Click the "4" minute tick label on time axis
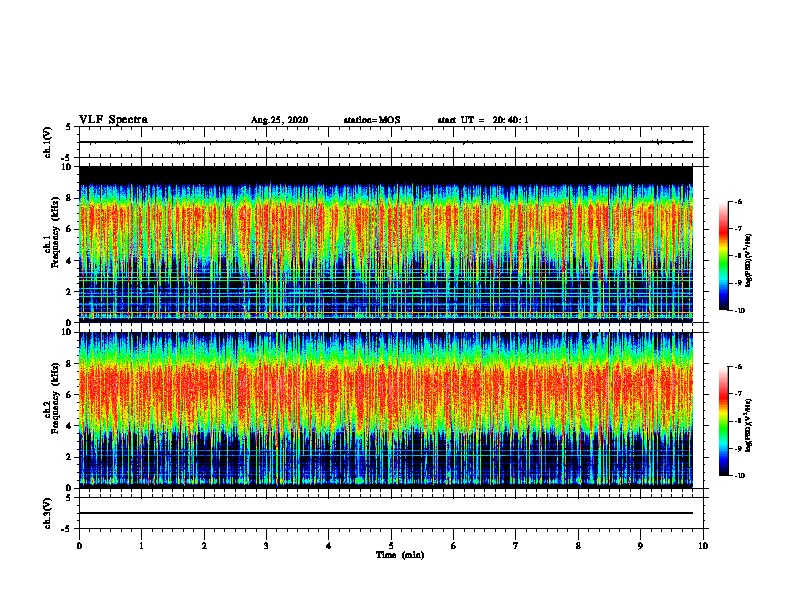792x612 pixels. click(x=329, y=546)
